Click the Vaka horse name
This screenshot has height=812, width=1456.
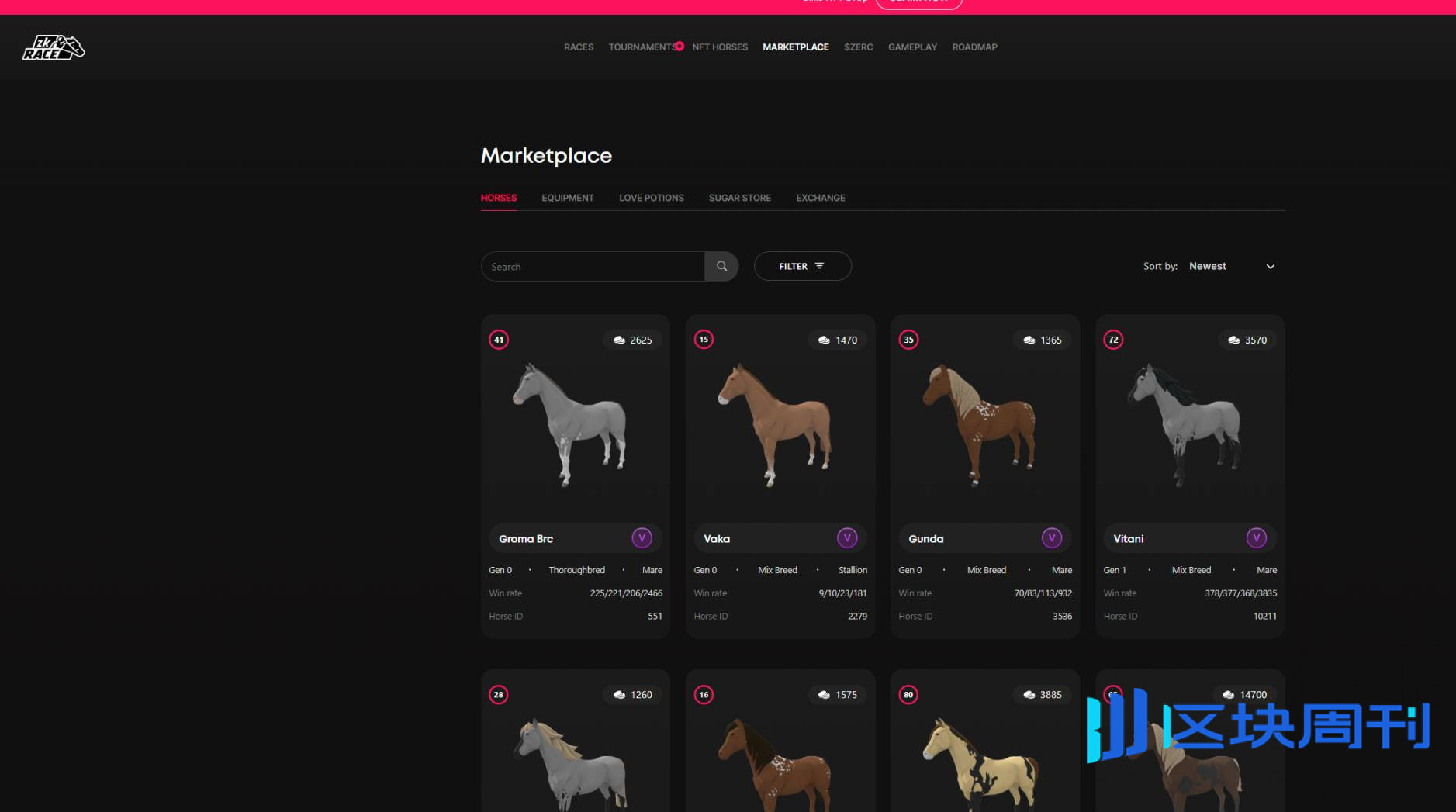pos(717,539)
